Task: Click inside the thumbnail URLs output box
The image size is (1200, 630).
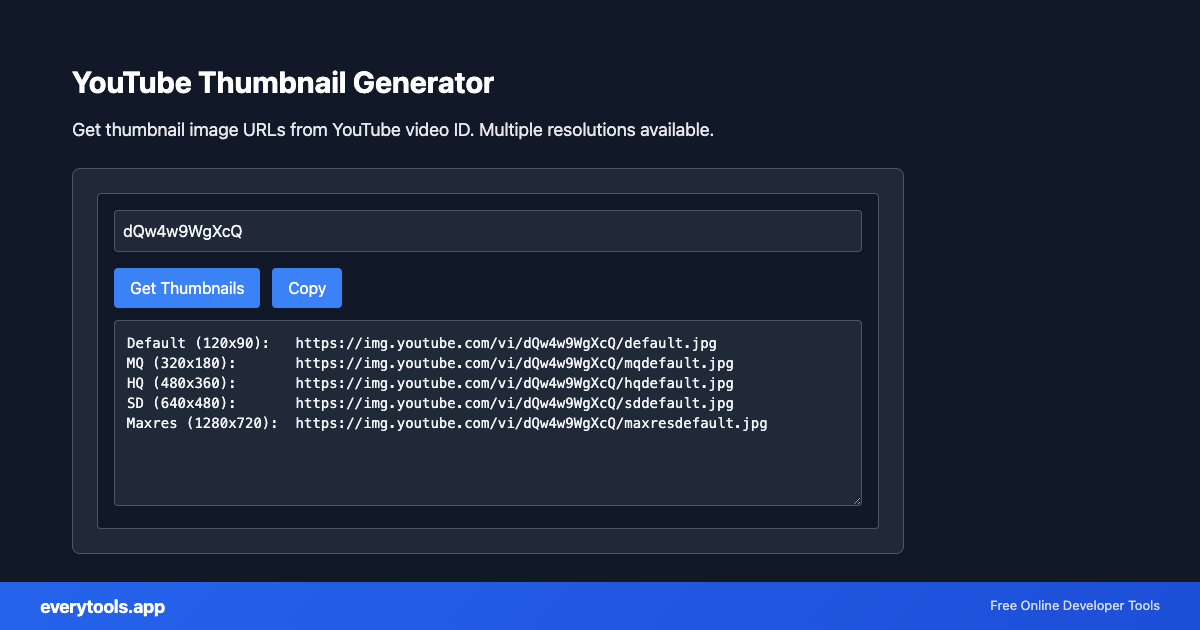Action: [x=488, y=460]
